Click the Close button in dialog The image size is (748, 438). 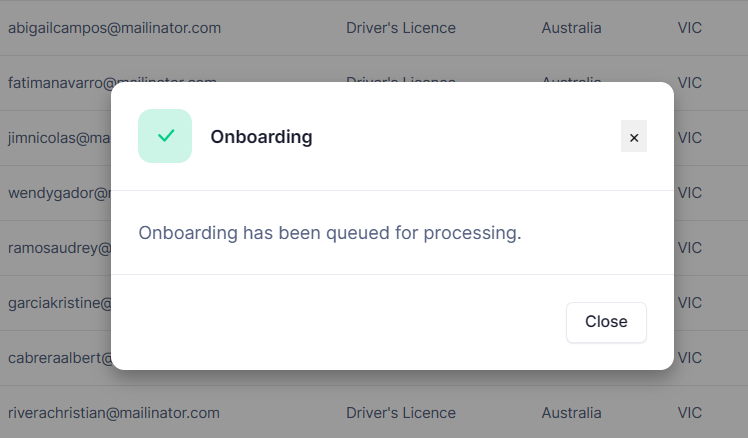coord(606,322)
